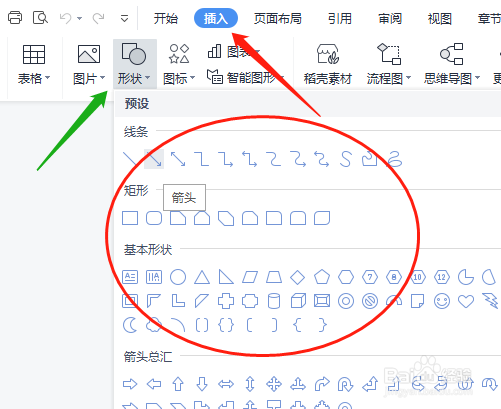Screen dimensions: 501x409
Task: Select the quad arrow block shape
Action: click(274, 384)
